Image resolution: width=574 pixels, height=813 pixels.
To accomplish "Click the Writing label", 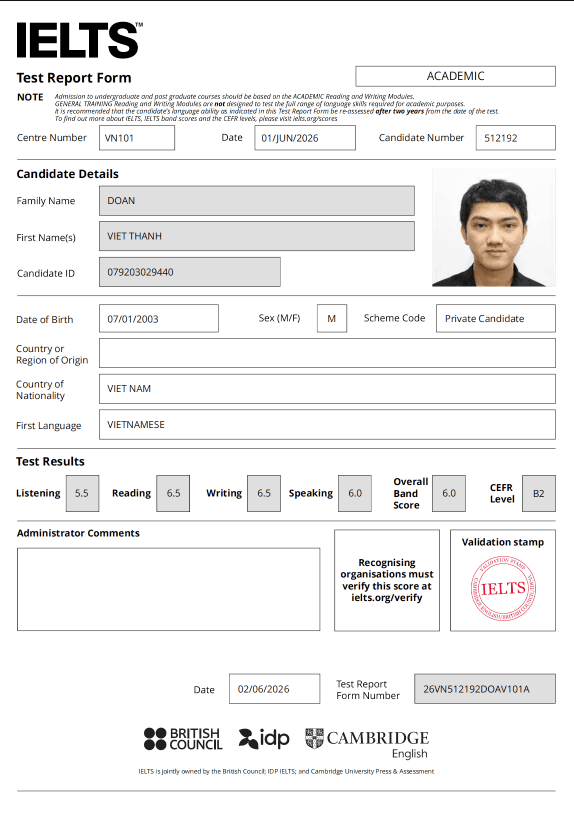I will pyautogui.click(x=224, y=493).
